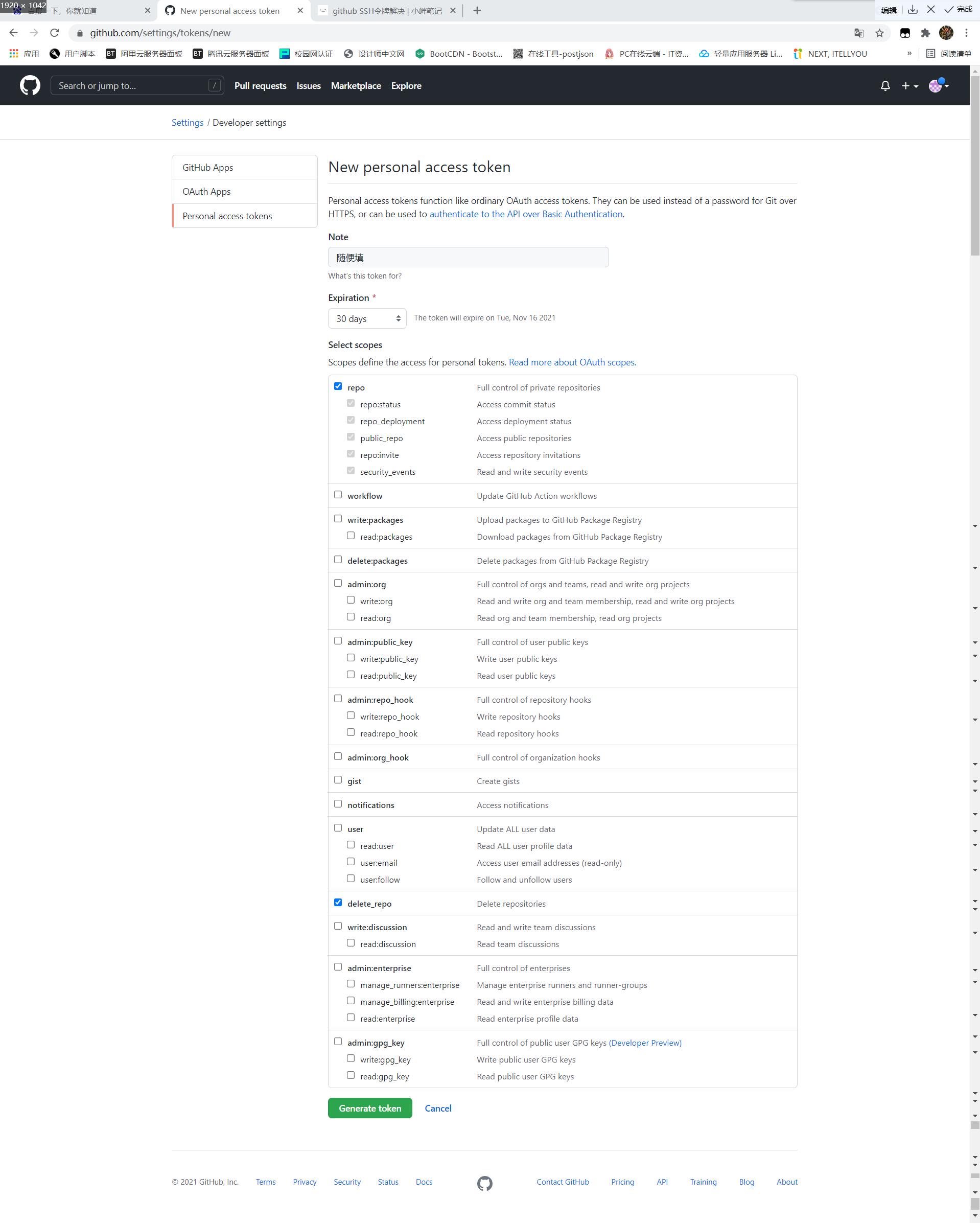Click the Cancel link

click(x=438, y=1109)
